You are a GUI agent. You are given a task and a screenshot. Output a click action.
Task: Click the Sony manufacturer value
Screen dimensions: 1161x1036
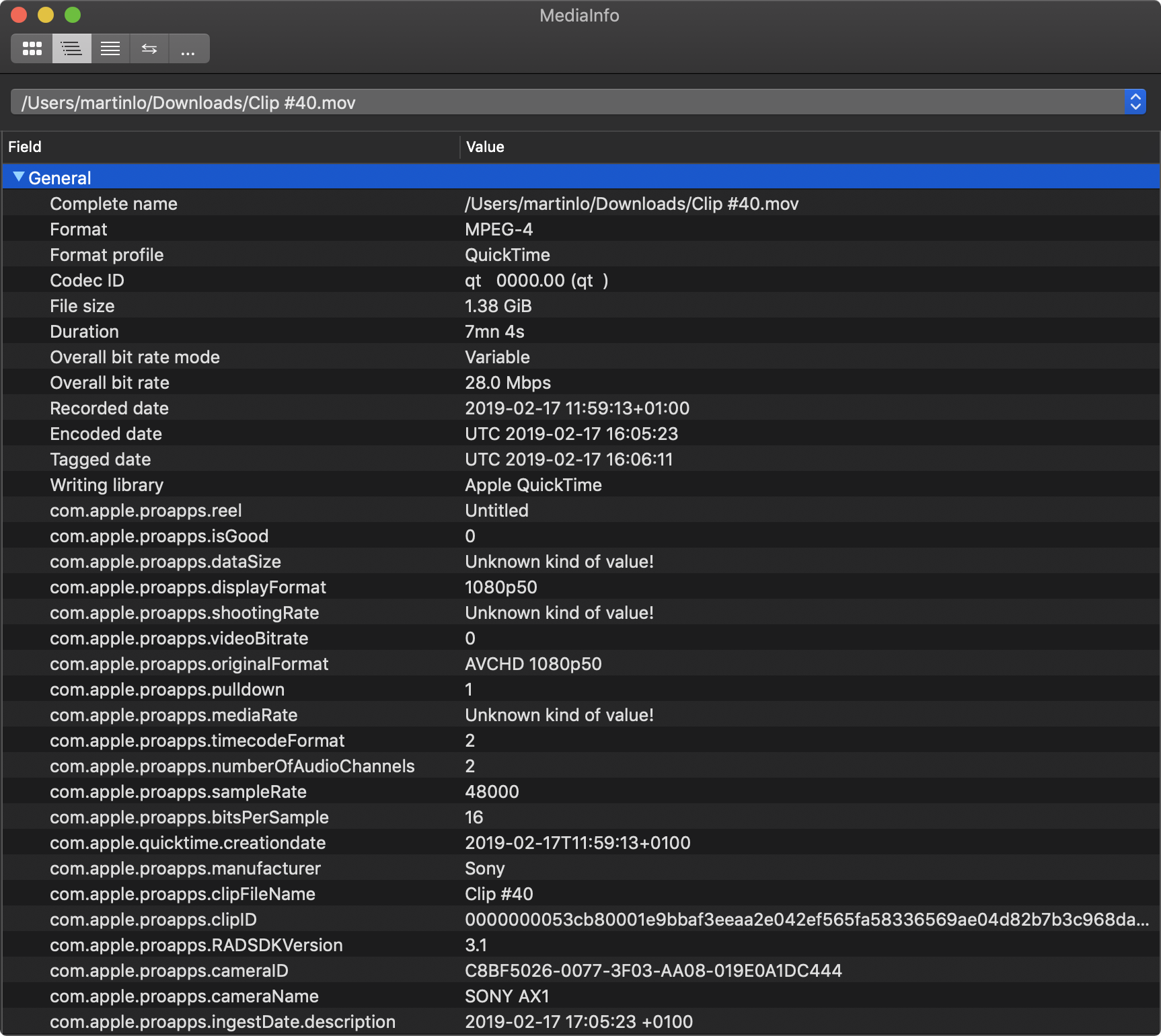tap(484, 868)
